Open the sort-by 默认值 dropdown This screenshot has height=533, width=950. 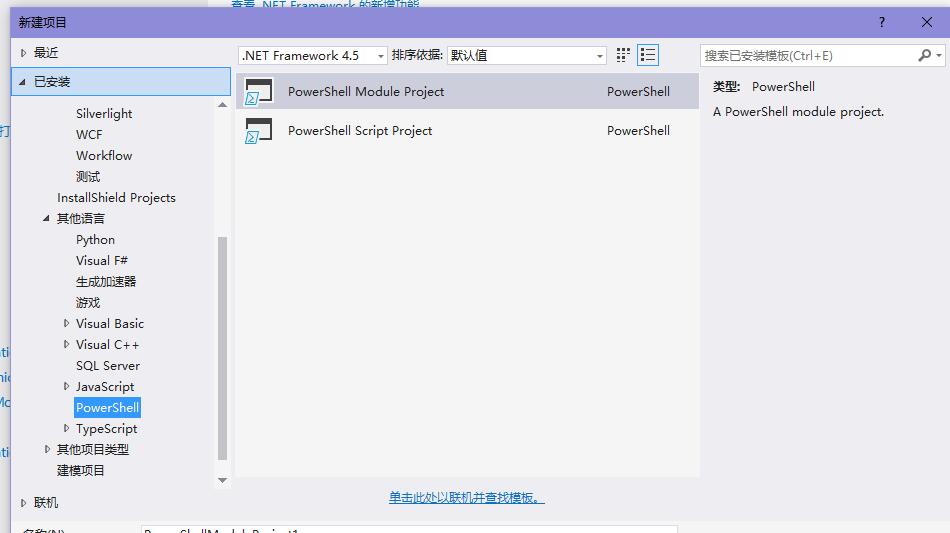pyautogui.click(x=526, y=56)
